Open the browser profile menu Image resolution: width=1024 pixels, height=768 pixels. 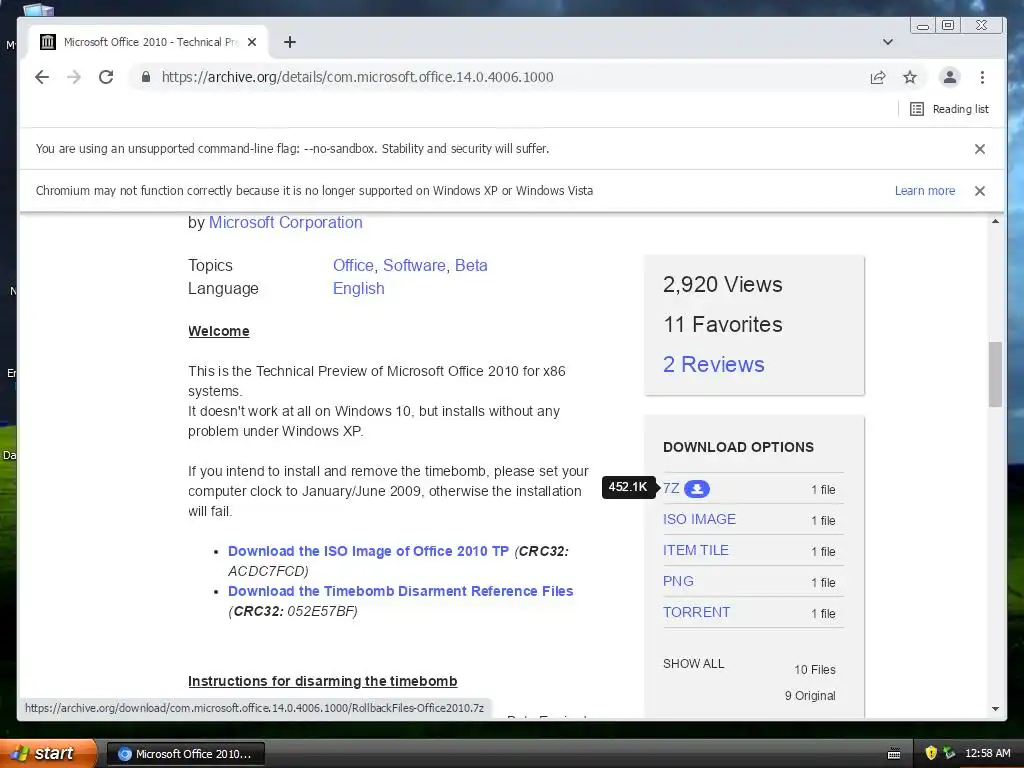950,77
